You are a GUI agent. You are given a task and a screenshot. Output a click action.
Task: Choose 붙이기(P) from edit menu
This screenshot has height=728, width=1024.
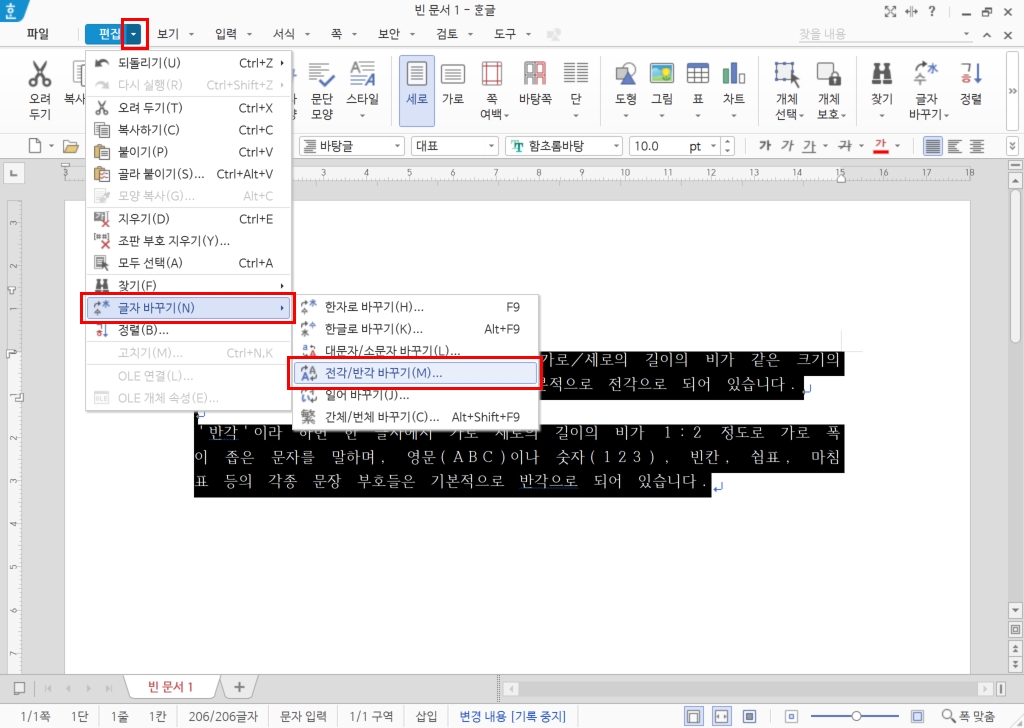pyautogui.click(x=189, y=151)
